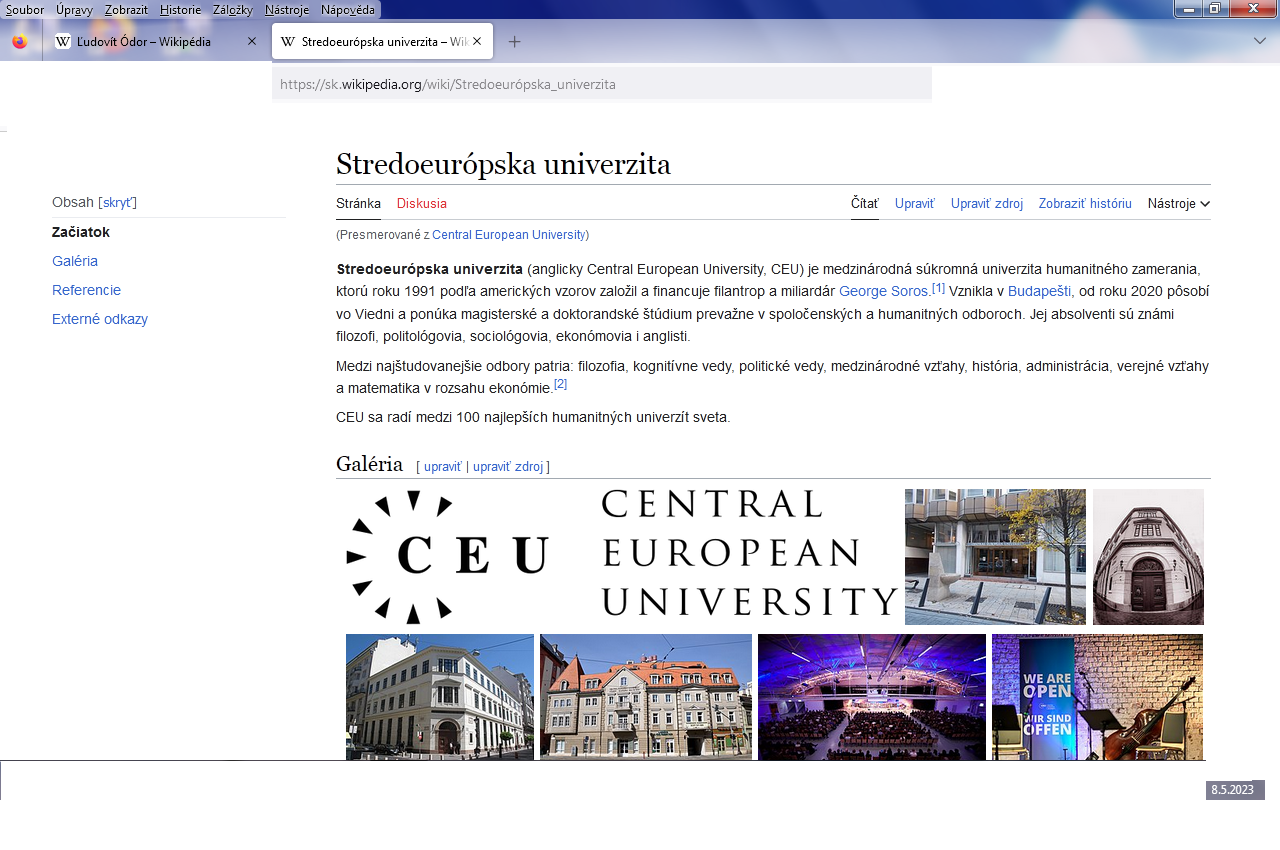Click the Galéria section heading
Viewport: 1280px width, 850px height.
[369, 464]
